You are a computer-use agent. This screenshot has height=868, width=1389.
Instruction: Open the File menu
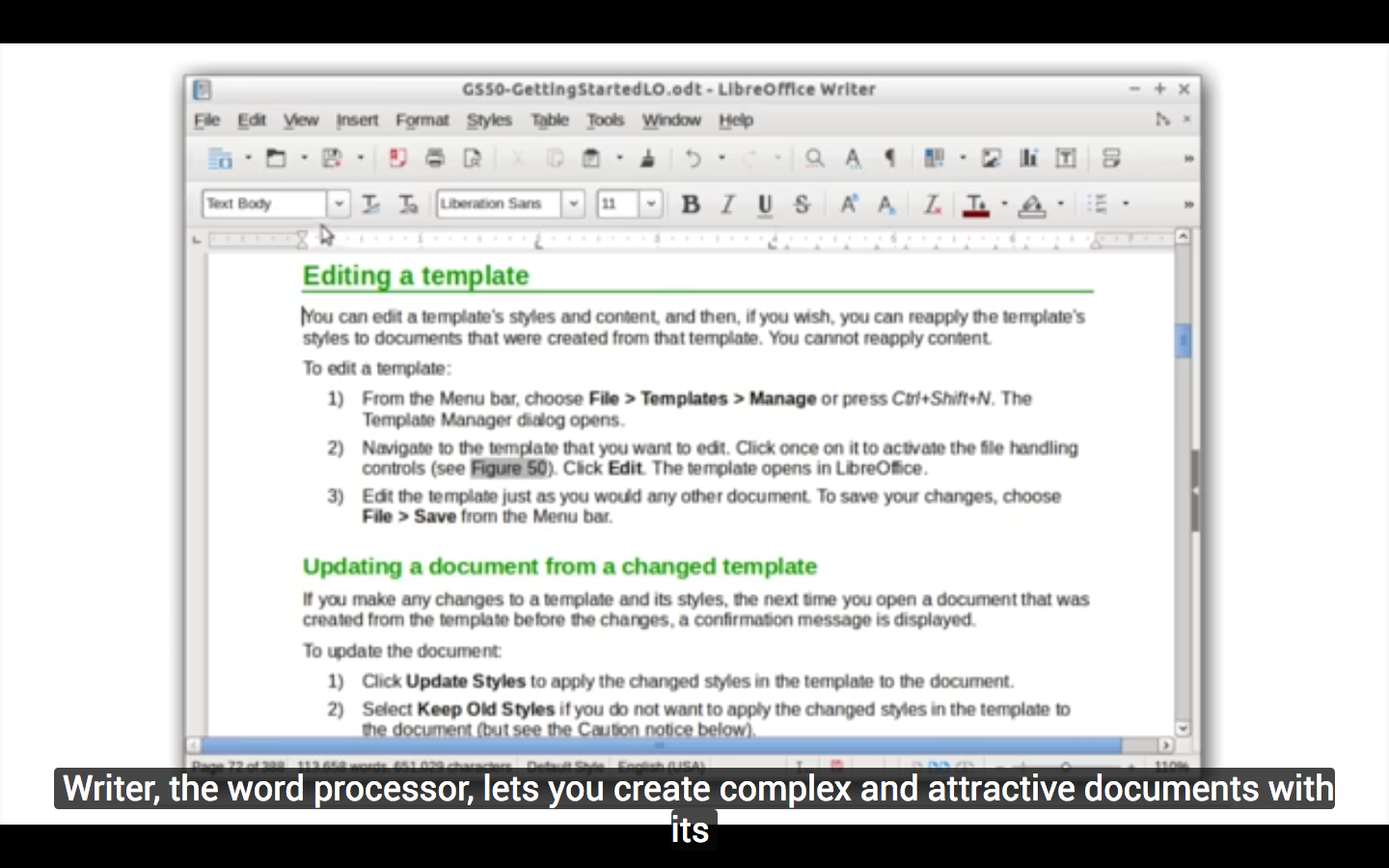point(207,121)
